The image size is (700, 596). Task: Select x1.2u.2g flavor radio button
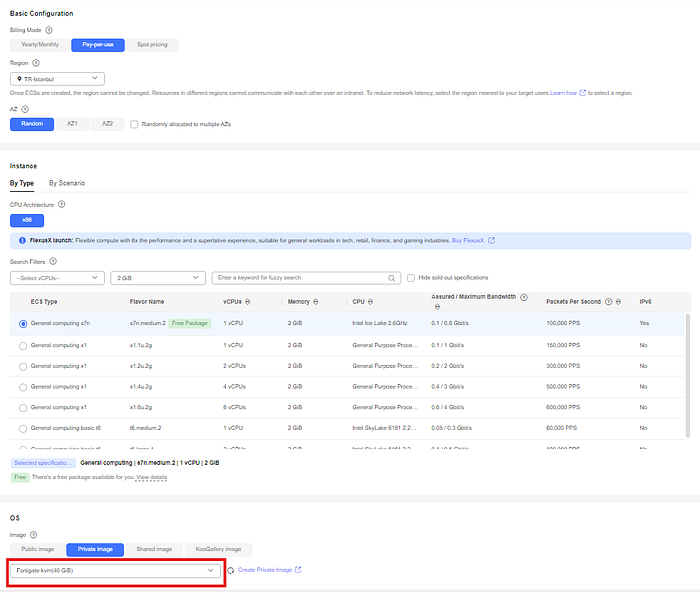pos(23,367)
